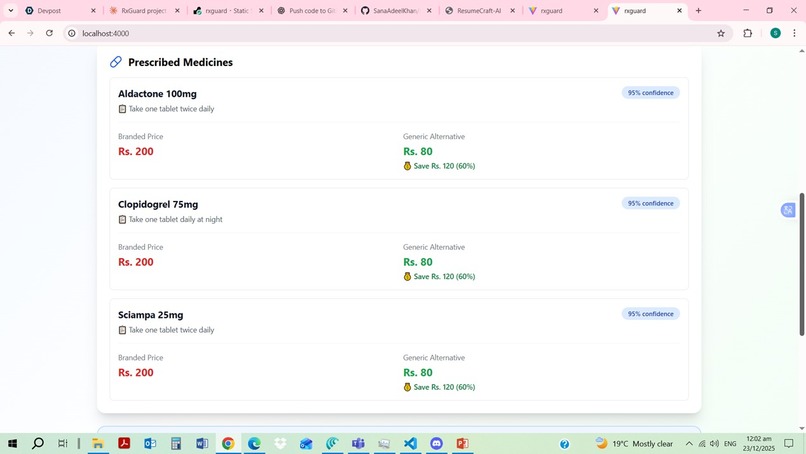This screenshot has height=454, width=806.
Task: Open Discord from the taskbar
Action: [x=436, y=443]
